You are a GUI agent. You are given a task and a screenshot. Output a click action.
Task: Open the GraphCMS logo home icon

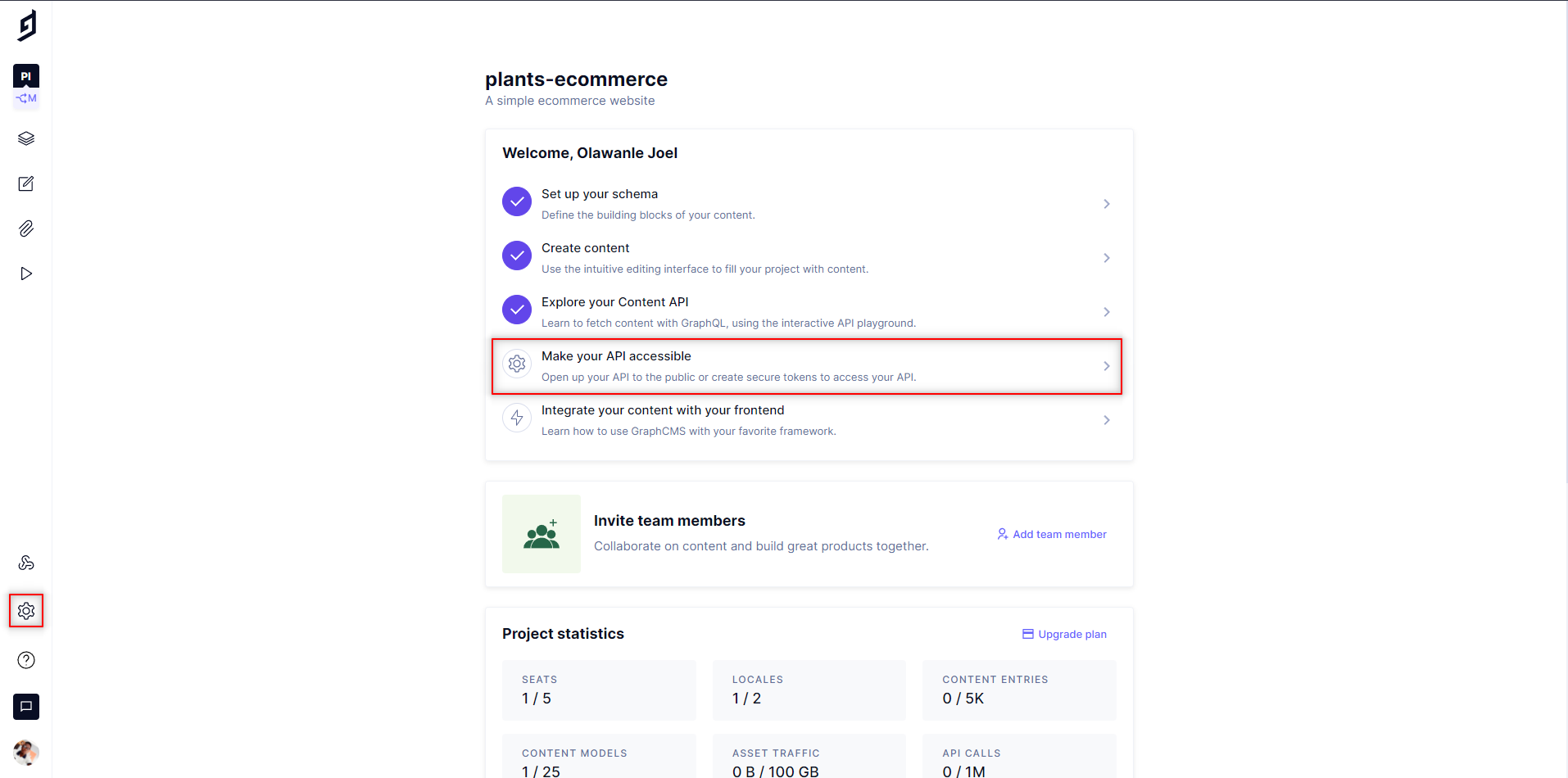pos(25,25)
